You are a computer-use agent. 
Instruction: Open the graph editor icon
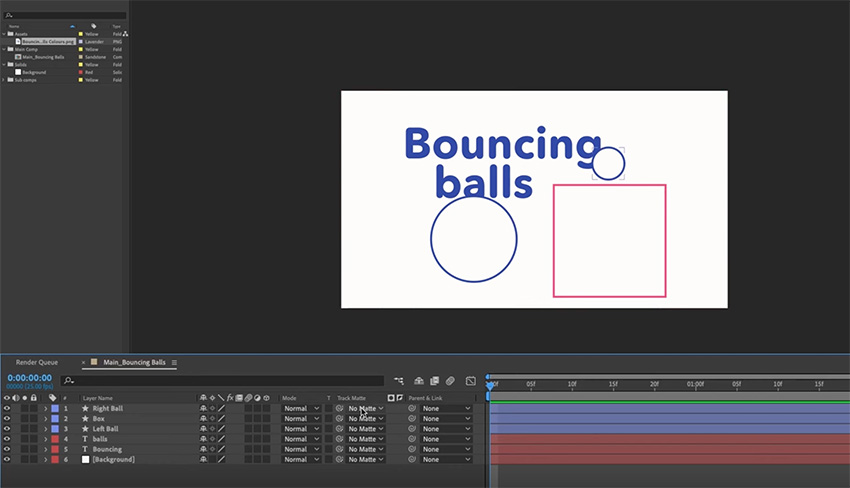471,381
